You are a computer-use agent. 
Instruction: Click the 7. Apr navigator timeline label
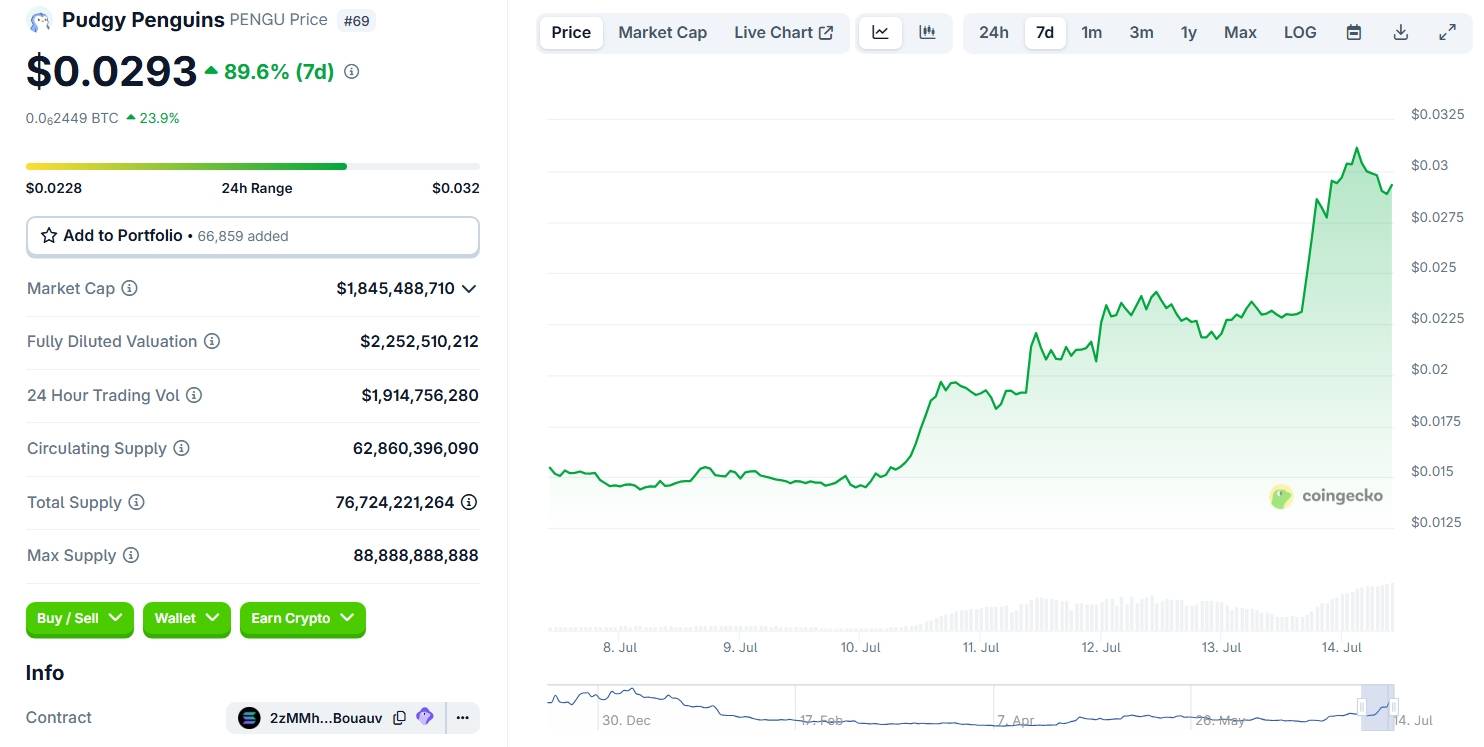coord(1016,720)
